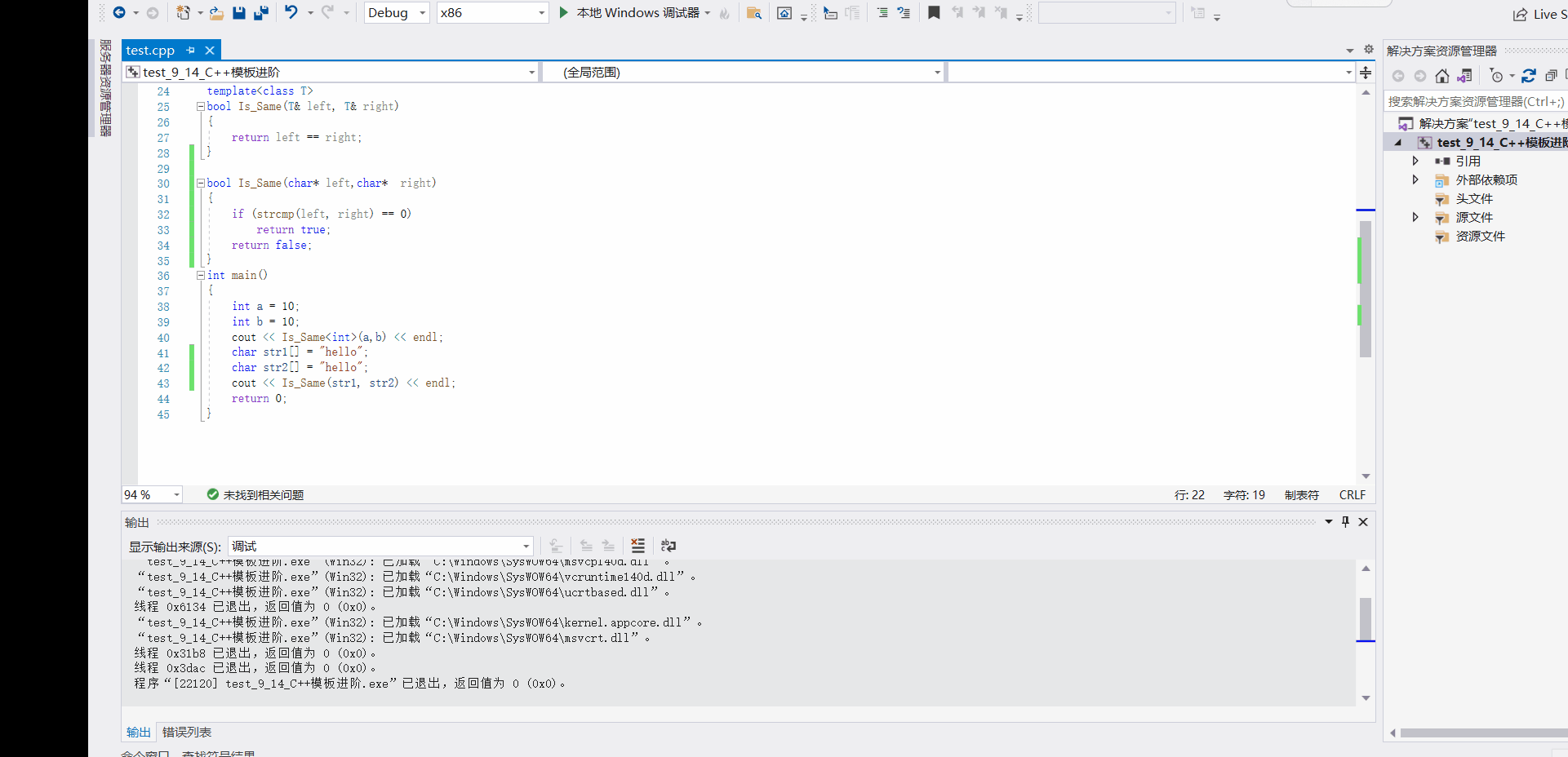Click the Save All icon
1568x757 pixels.
(261, 12)
